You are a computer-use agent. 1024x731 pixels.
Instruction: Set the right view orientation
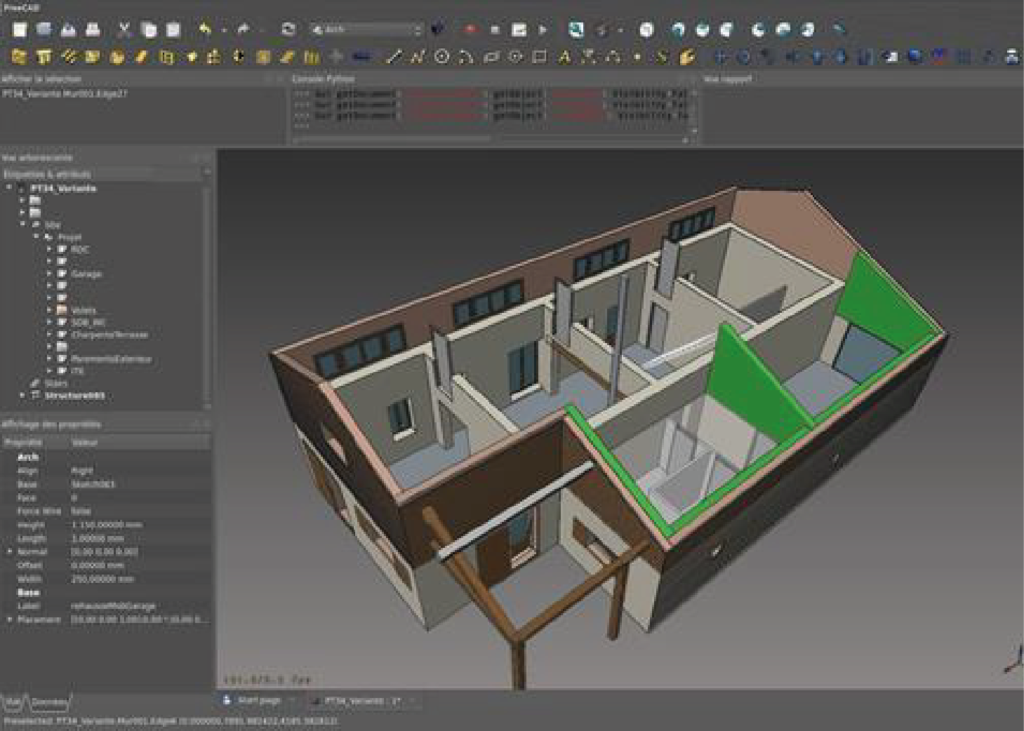coord(726,30)
